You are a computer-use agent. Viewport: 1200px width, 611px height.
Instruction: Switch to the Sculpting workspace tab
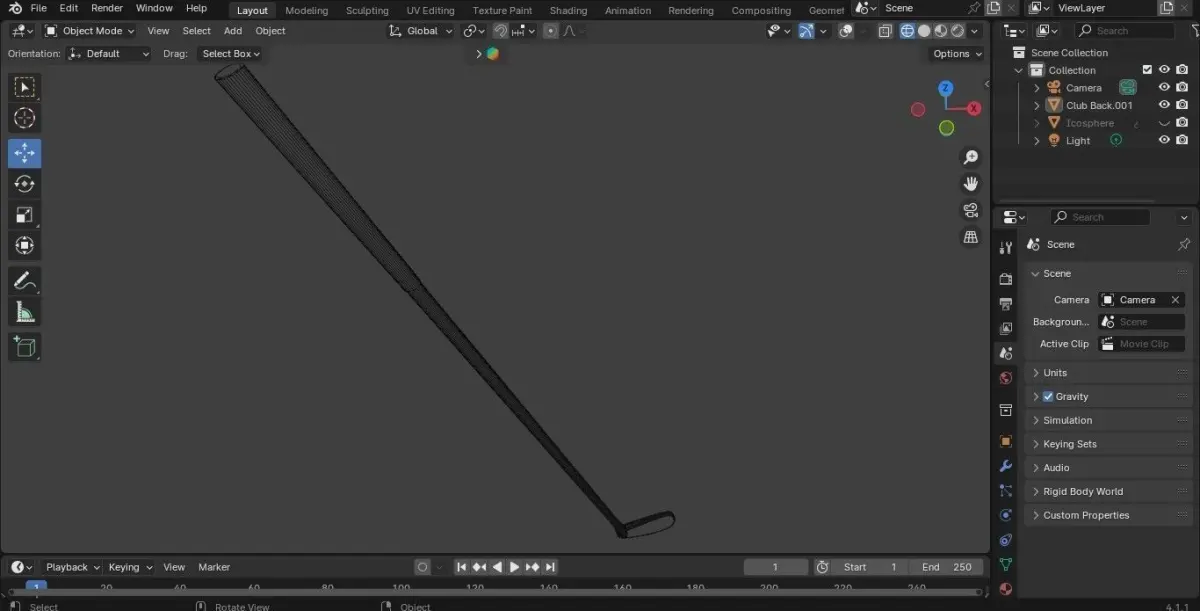click(x=367, y=10)
